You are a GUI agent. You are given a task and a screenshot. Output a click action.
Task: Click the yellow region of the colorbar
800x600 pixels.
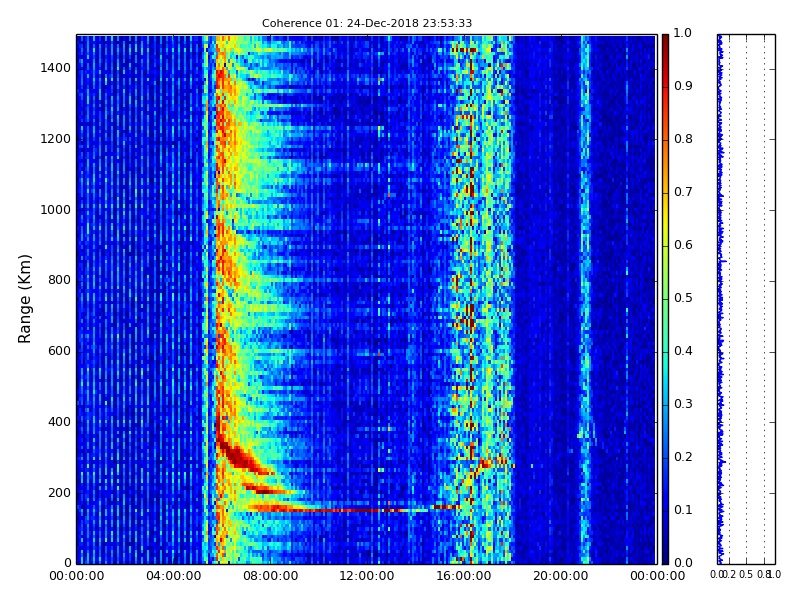coord(665,219)
